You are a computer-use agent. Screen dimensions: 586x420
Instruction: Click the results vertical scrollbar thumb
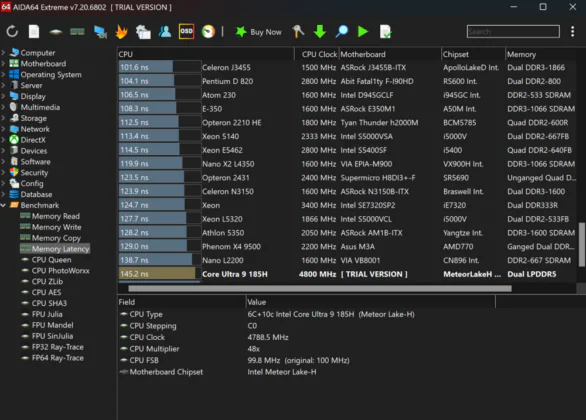(582, 245)
